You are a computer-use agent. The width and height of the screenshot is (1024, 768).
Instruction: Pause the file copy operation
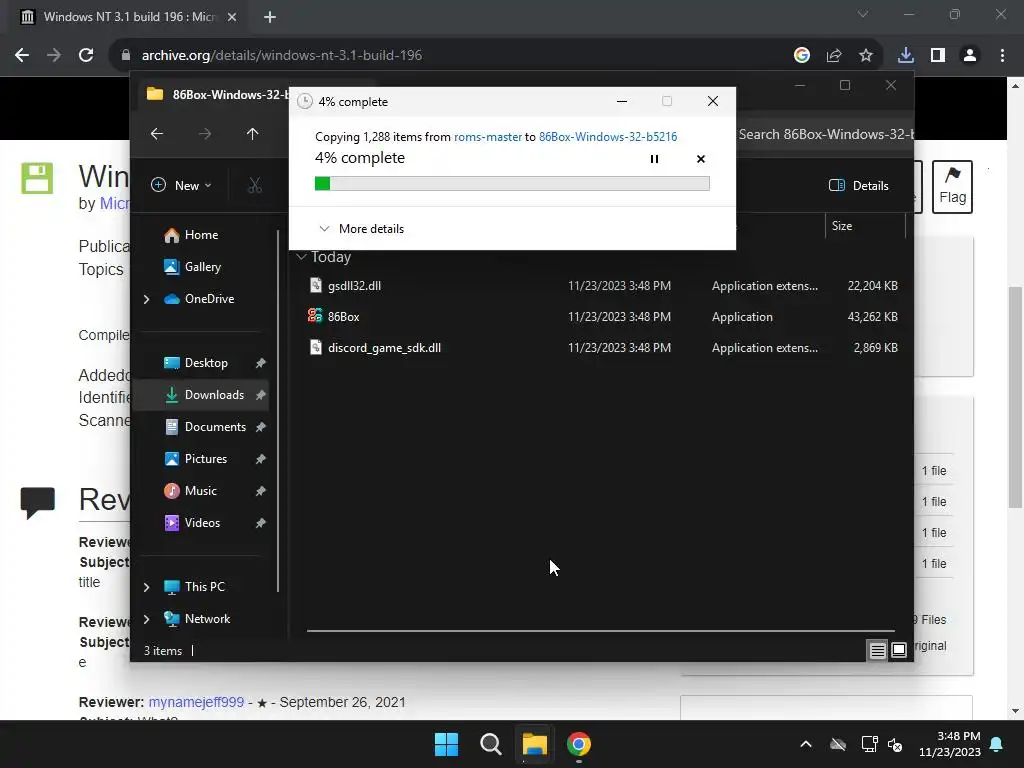coord(654,159)
